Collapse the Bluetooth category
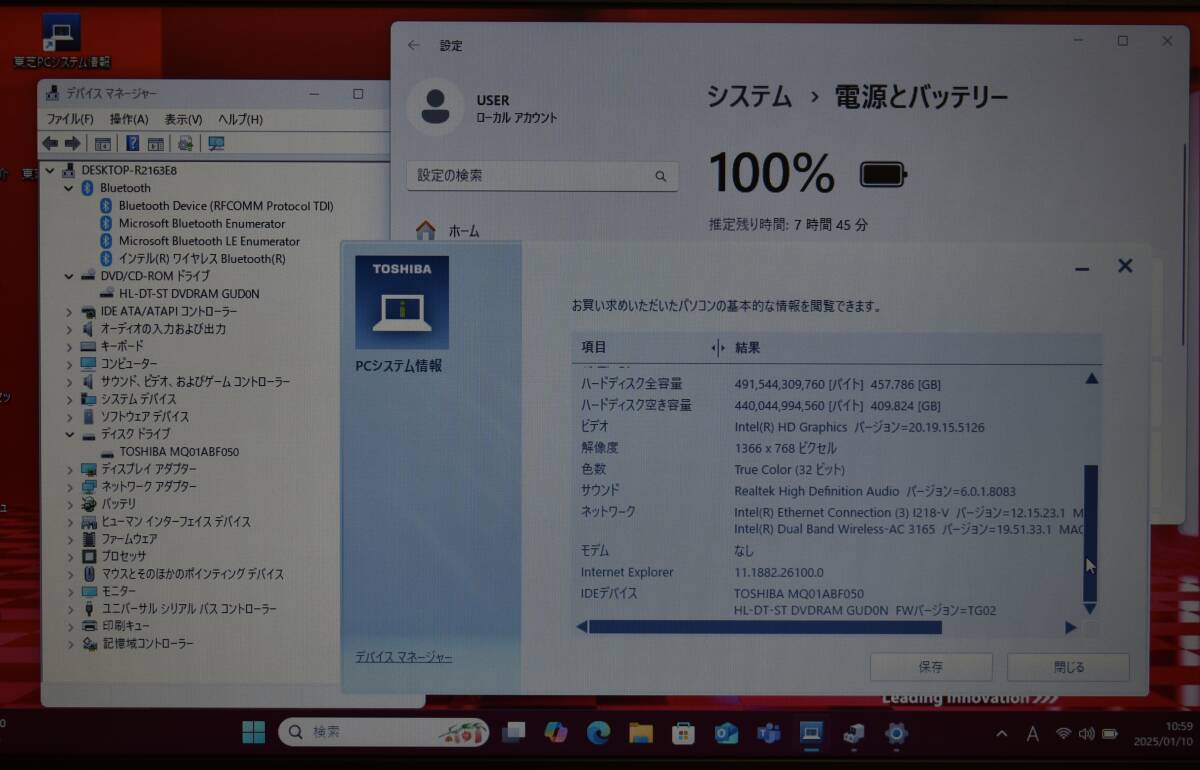 (68, 188)
